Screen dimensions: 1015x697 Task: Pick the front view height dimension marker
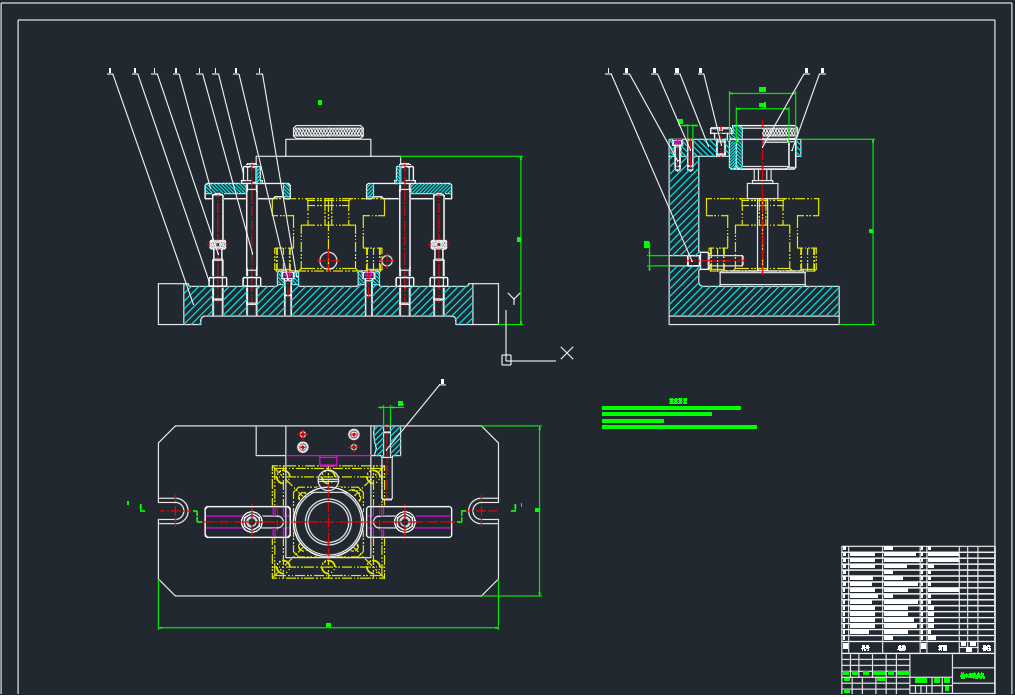tap(519, 240)
